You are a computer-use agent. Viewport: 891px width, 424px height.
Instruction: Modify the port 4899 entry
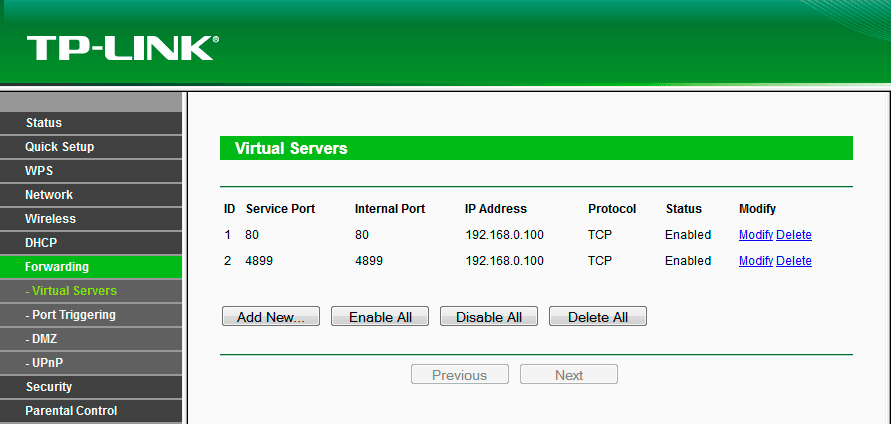[755, 261]
